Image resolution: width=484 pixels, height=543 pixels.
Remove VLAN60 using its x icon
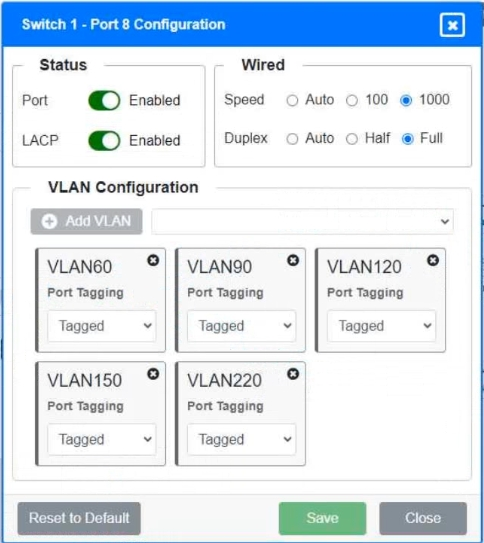coord(153,260)
